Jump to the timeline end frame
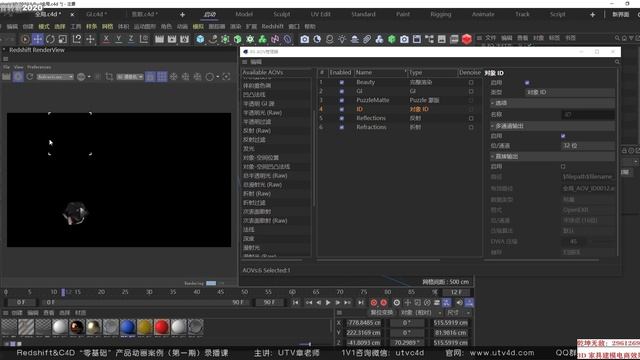Viewport: 640px width, 360px height. coord(360,302)
